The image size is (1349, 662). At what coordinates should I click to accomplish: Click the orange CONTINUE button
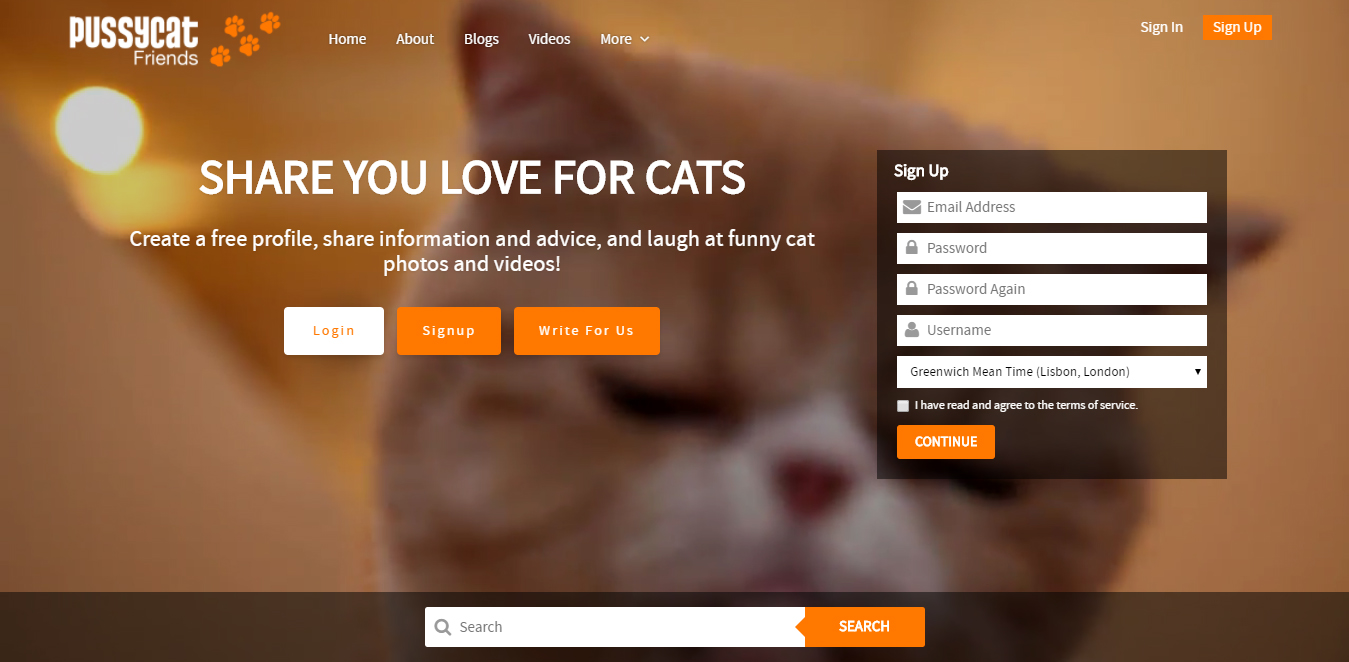point(946,442)
